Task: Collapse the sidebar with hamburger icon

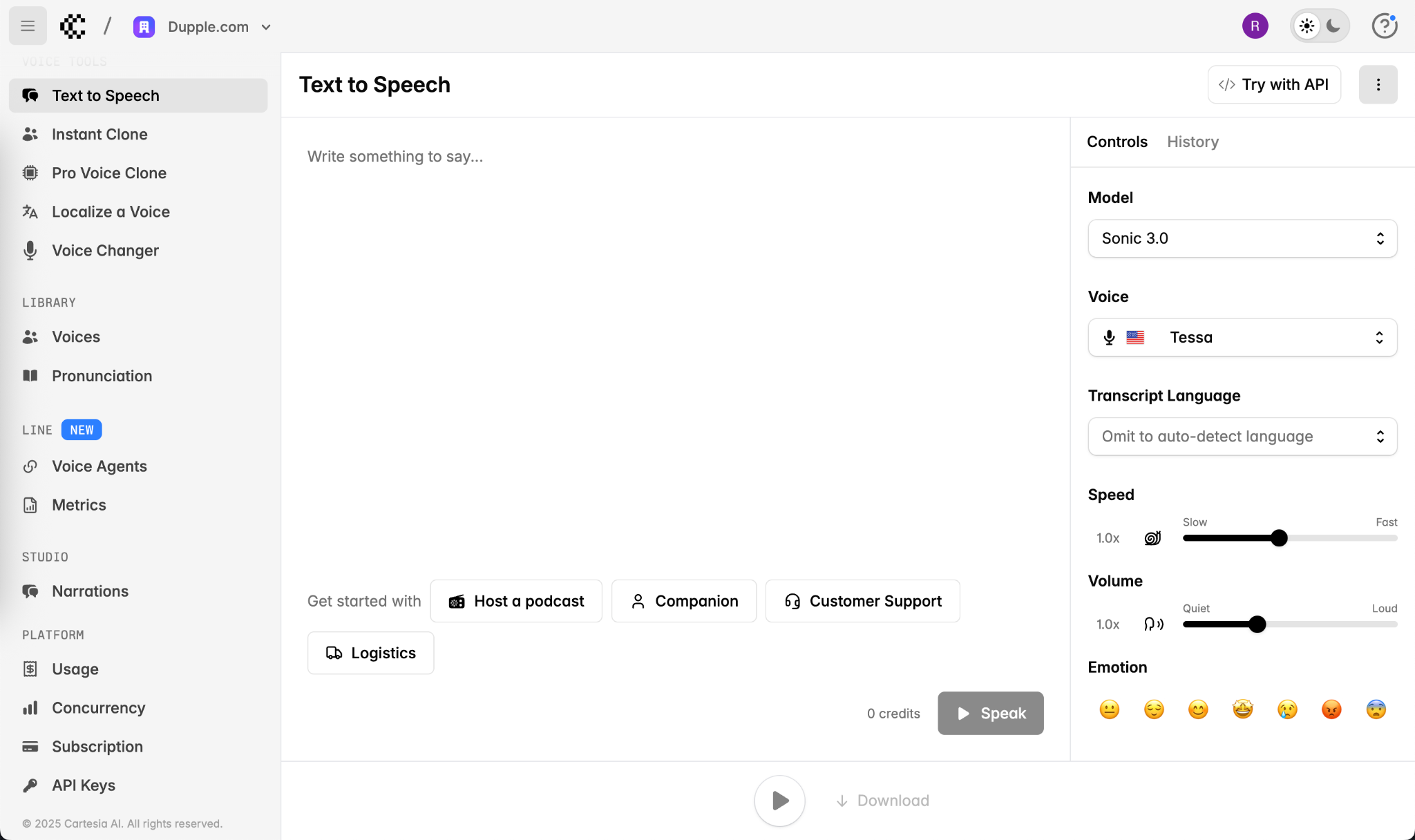Action: [28, 26]
